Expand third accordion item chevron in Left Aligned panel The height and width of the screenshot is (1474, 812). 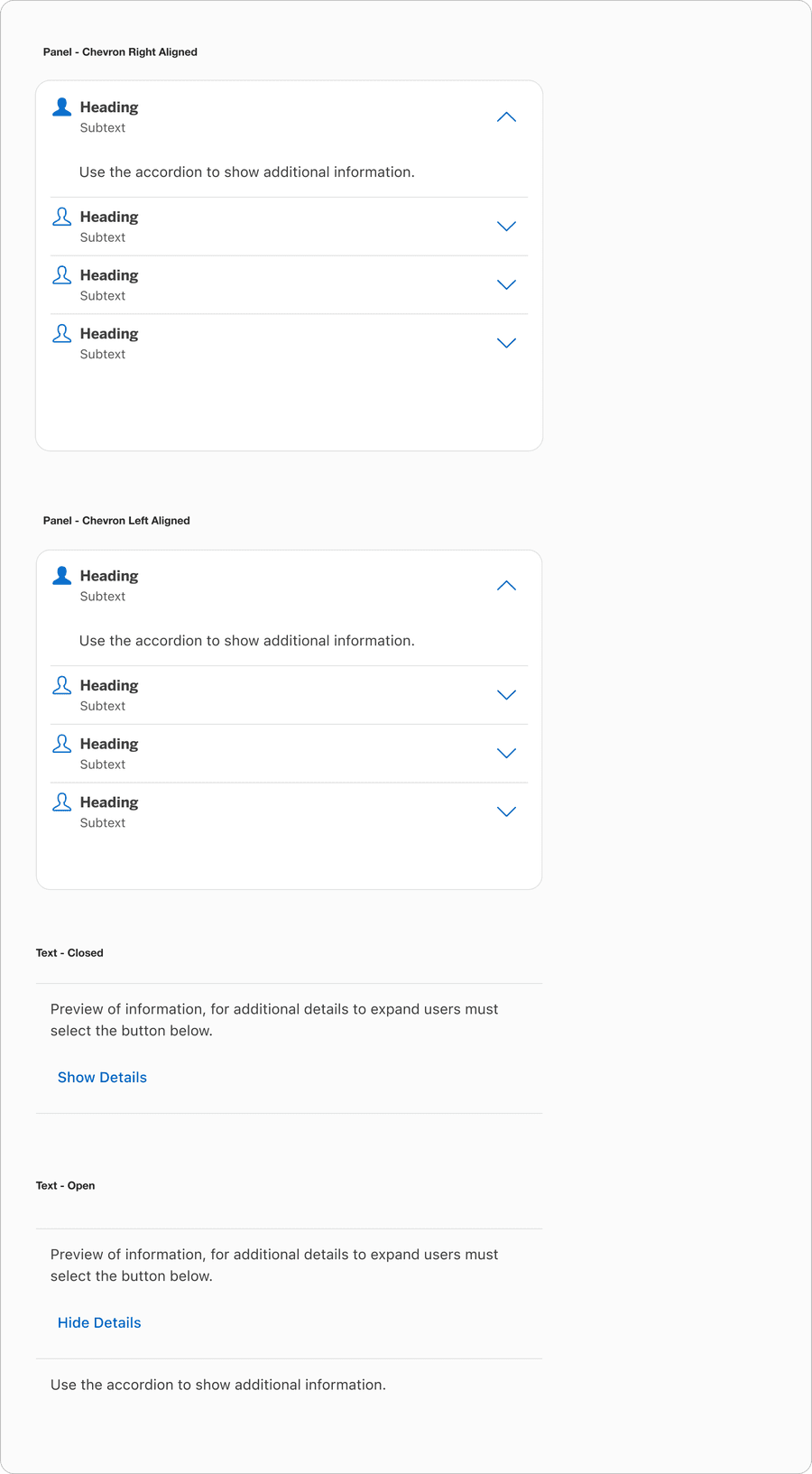tap(506, 754)
